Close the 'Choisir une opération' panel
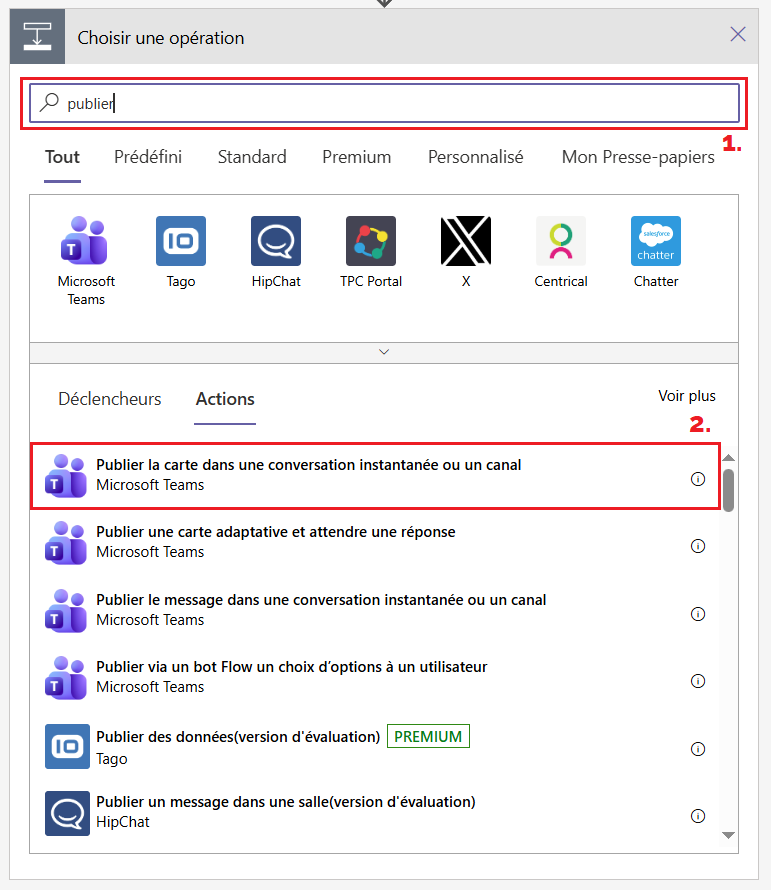Screen dimensions: 771x890 (x=738, y=35)
